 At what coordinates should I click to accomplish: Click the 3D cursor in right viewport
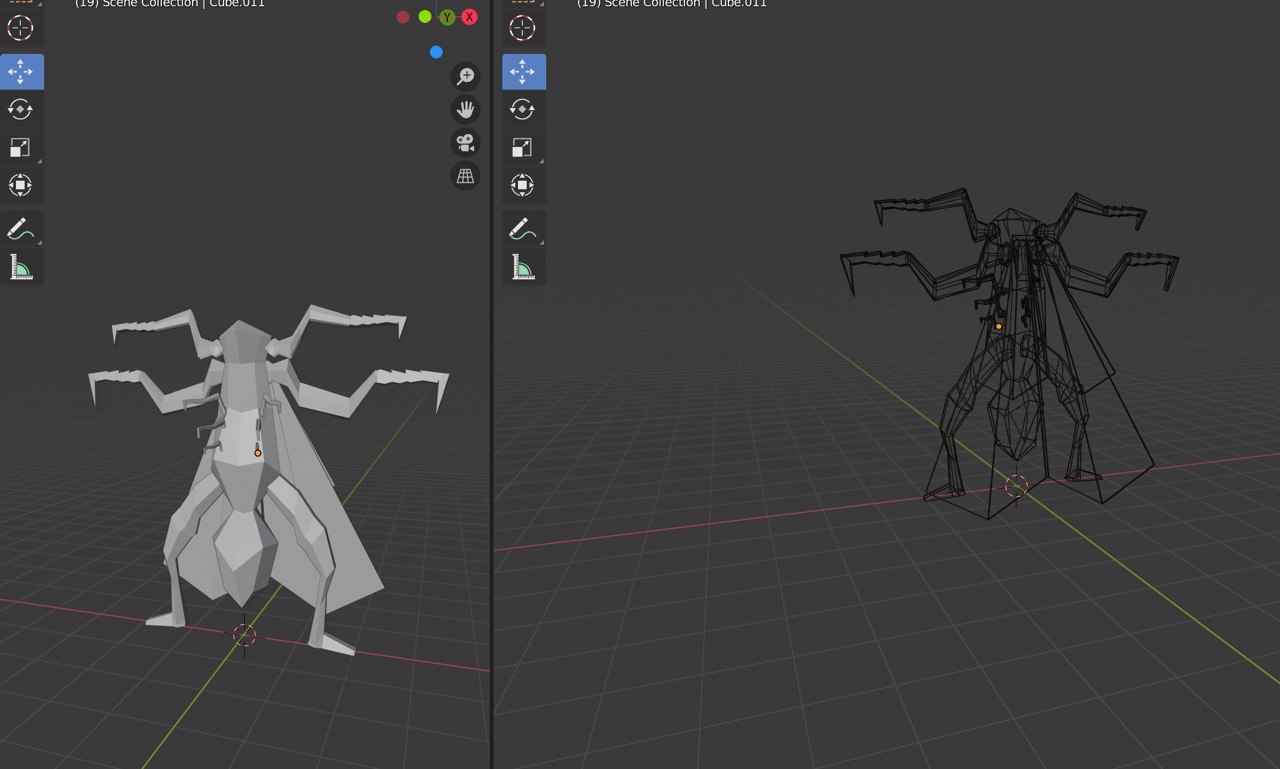(1016, 486)
